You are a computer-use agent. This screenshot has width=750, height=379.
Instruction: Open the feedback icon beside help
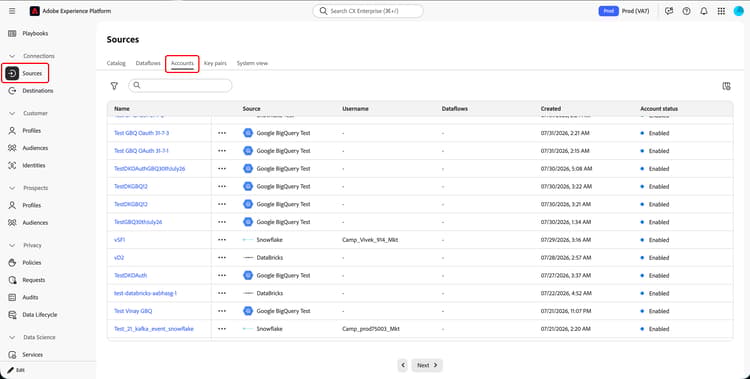point(669,11)
